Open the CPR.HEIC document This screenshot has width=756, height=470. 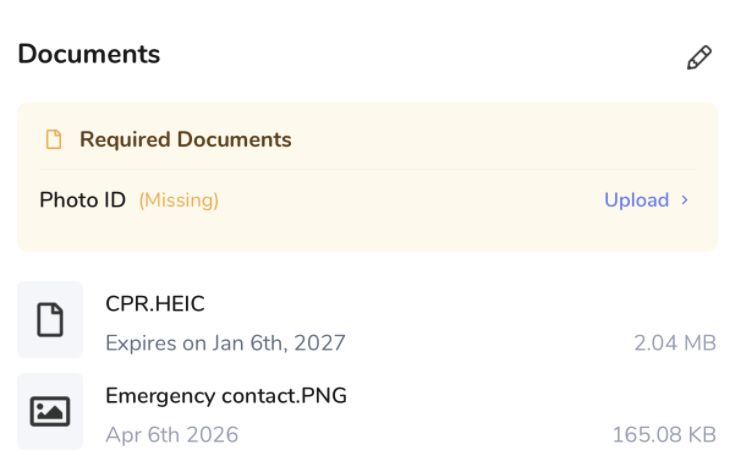coord(155,303)
